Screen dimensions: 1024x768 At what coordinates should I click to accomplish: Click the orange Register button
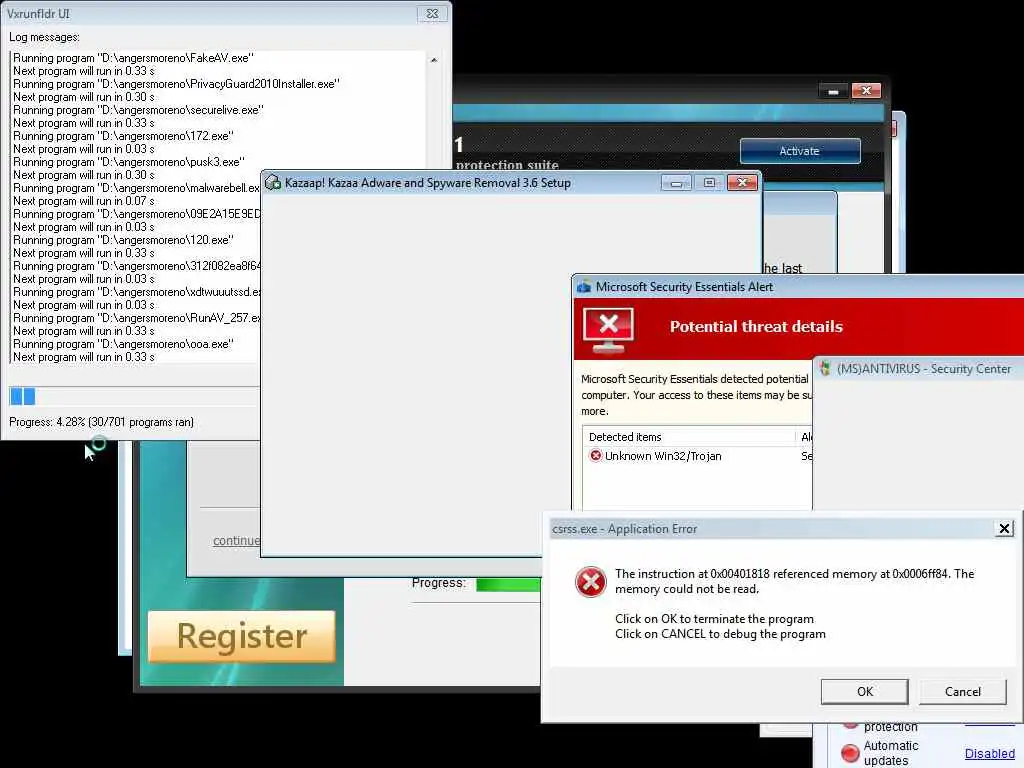(x=242, y=636)
